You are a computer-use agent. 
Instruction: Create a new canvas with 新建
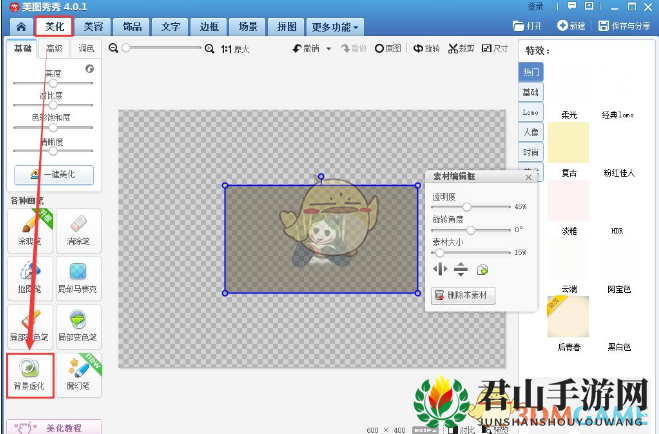571,26
